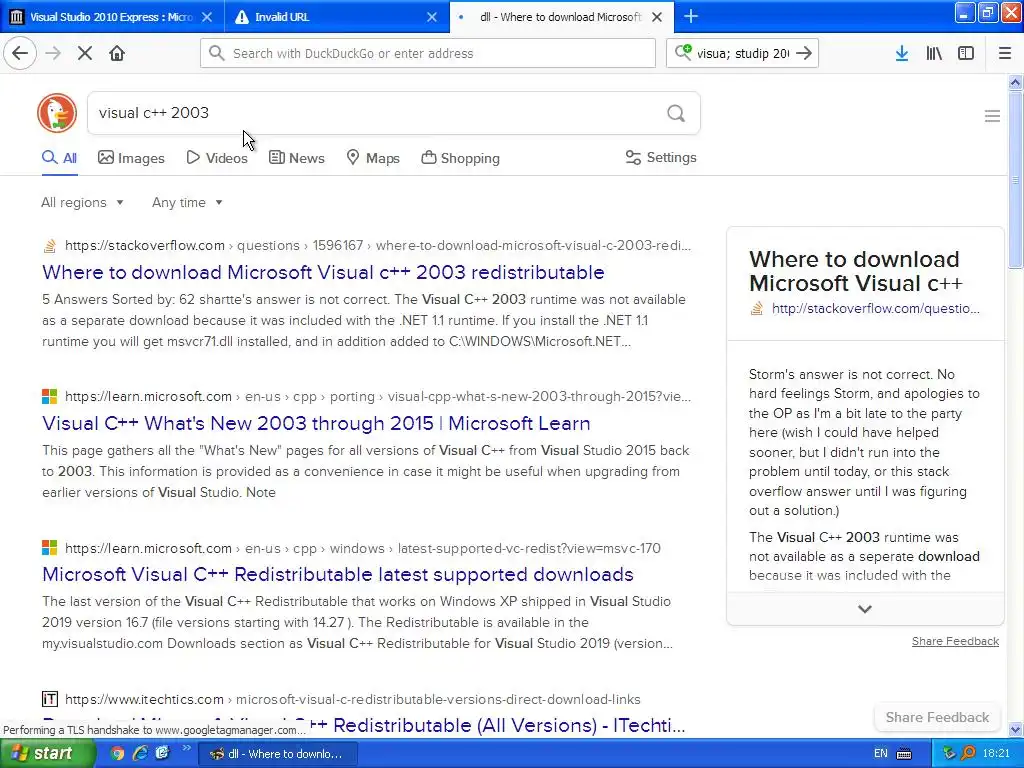Select the Images results tab
1024x768 pixels.
131,158
